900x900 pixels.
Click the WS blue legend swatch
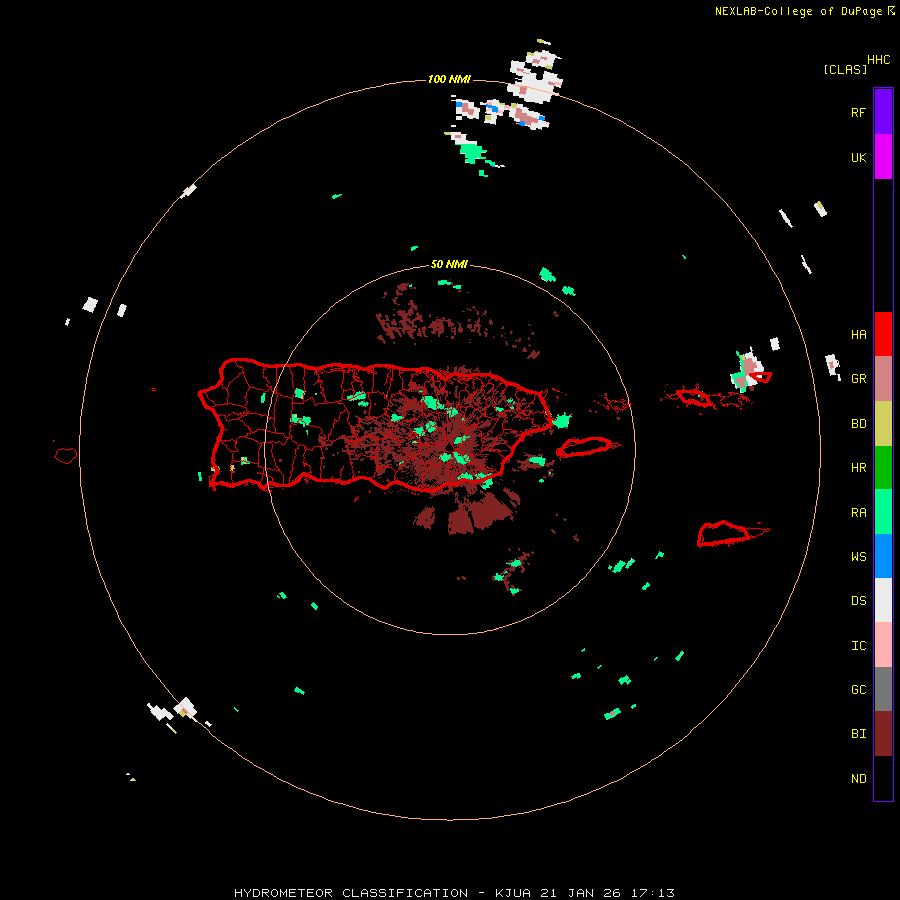point(883,556)
